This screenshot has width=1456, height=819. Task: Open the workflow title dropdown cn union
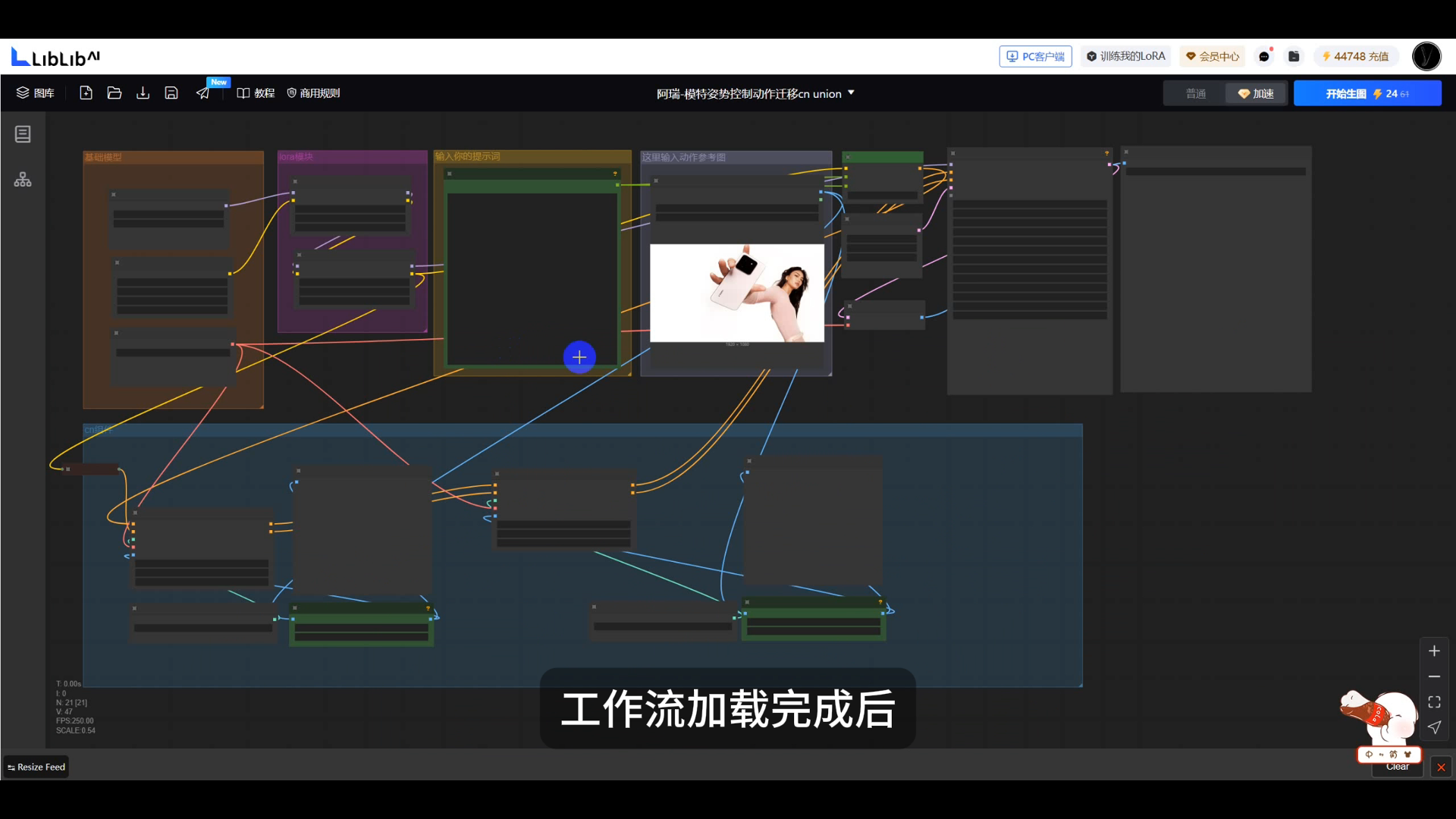pyautogui.click(x=851, y=93)
